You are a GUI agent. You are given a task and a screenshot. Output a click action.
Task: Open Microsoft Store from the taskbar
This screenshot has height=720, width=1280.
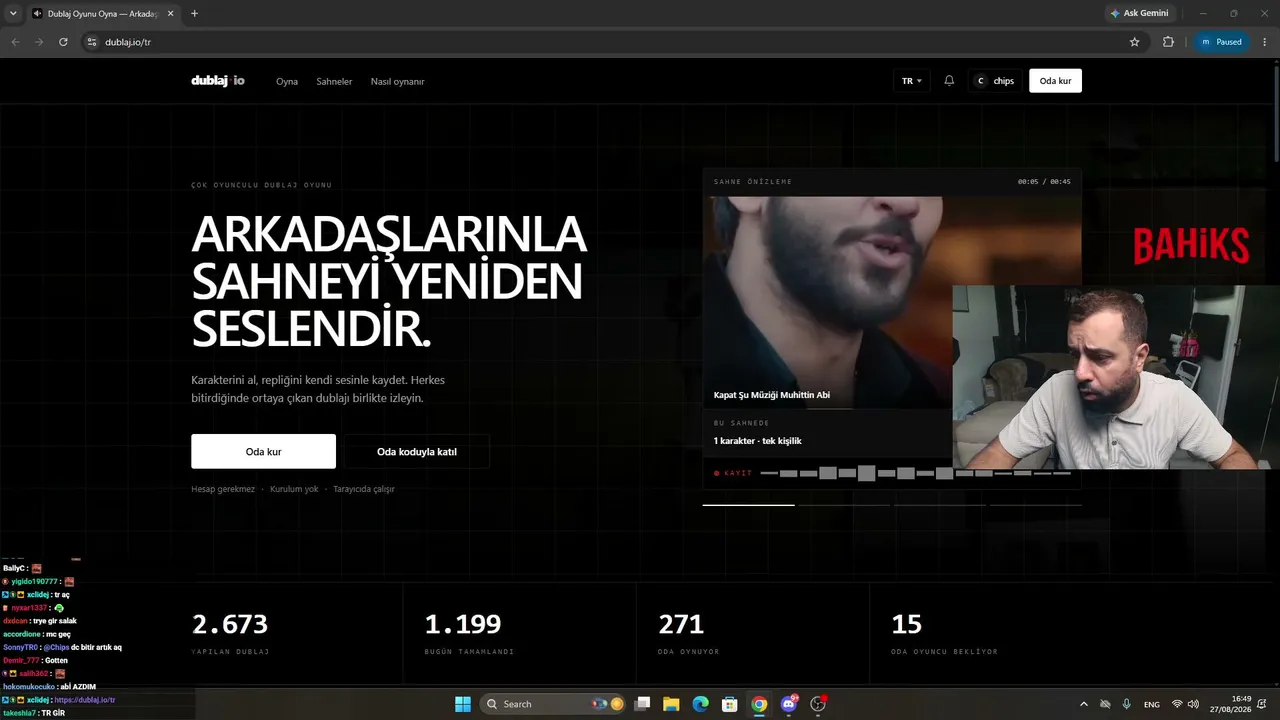(730, 704)
